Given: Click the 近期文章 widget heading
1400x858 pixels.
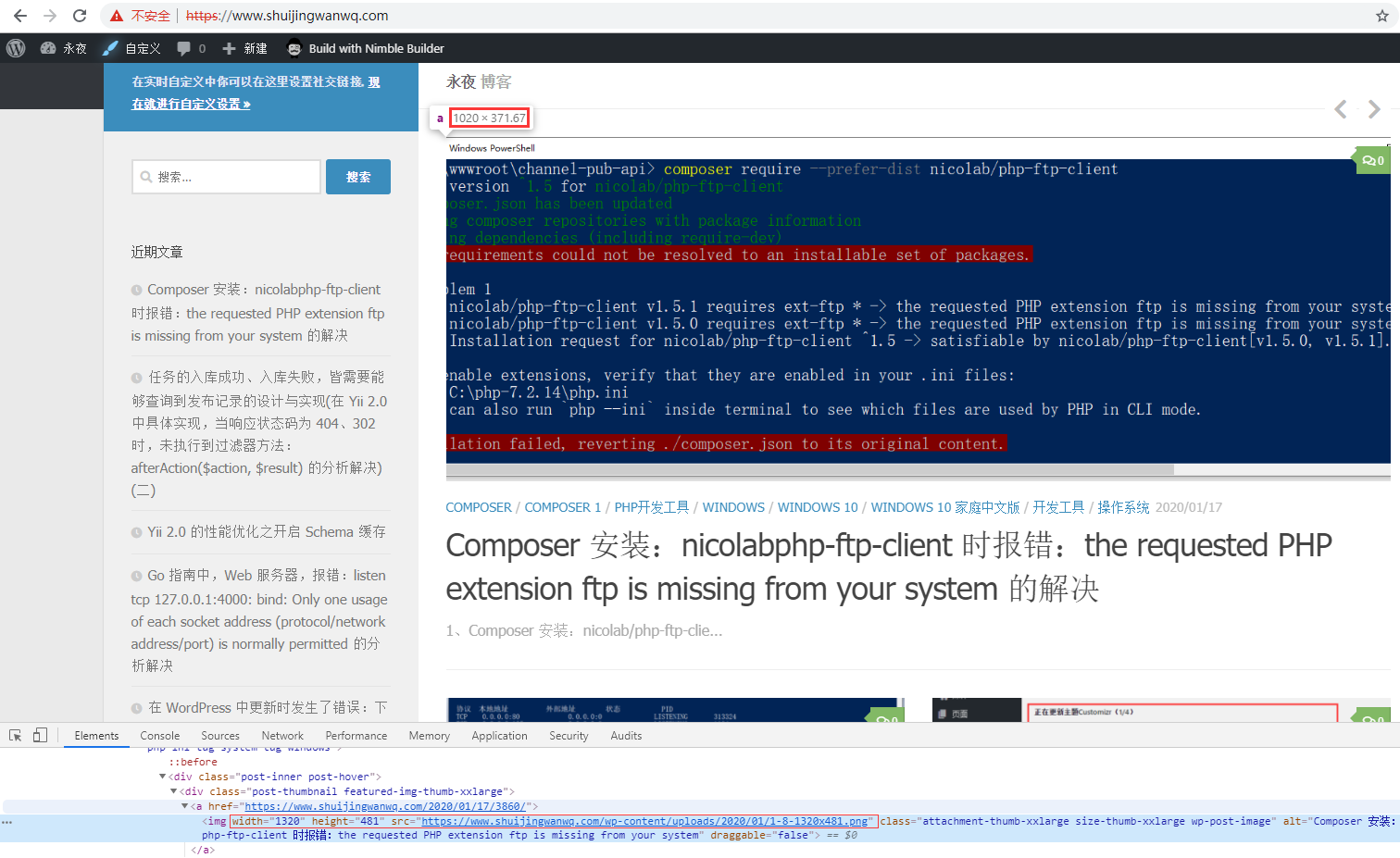Looking at the screenshot, I should (x=157, y=252).
